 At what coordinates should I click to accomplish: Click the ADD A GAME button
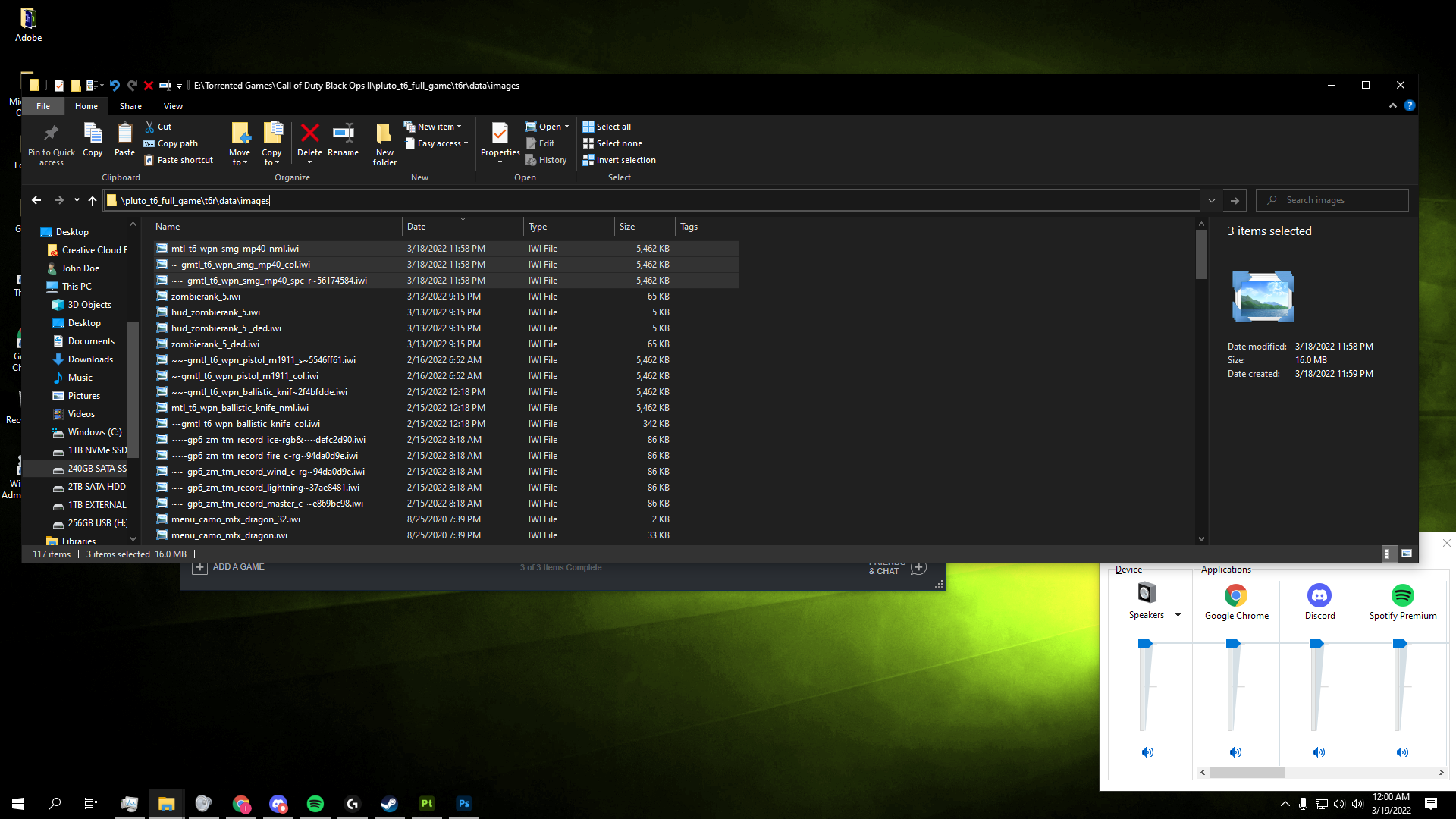(x=228, y=567)
